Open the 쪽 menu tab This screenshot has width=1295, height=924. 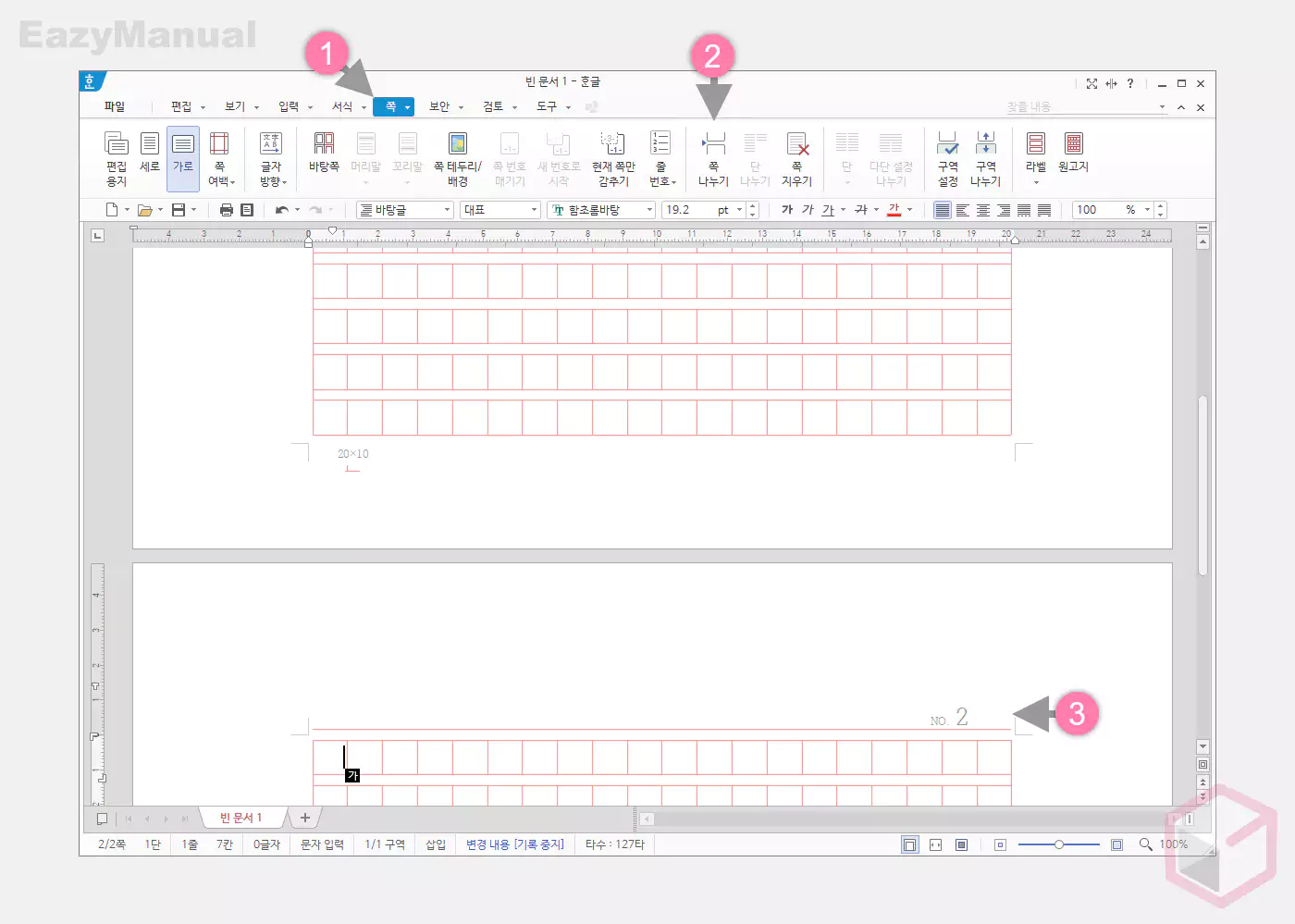391,106
